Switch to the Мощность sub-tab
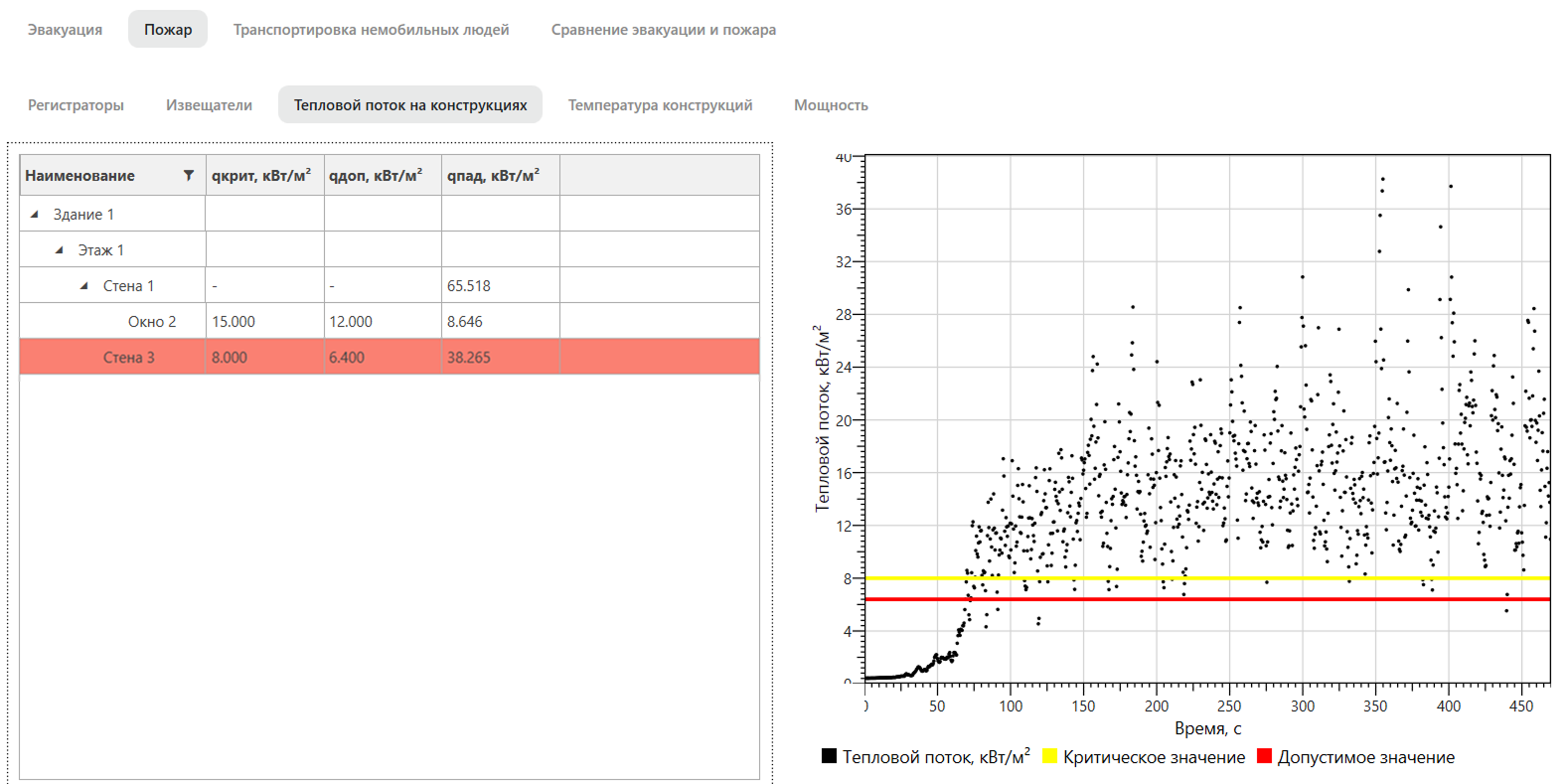This screenshot has width=1568, height=784. pyautogui.click(x=831, y=105)
